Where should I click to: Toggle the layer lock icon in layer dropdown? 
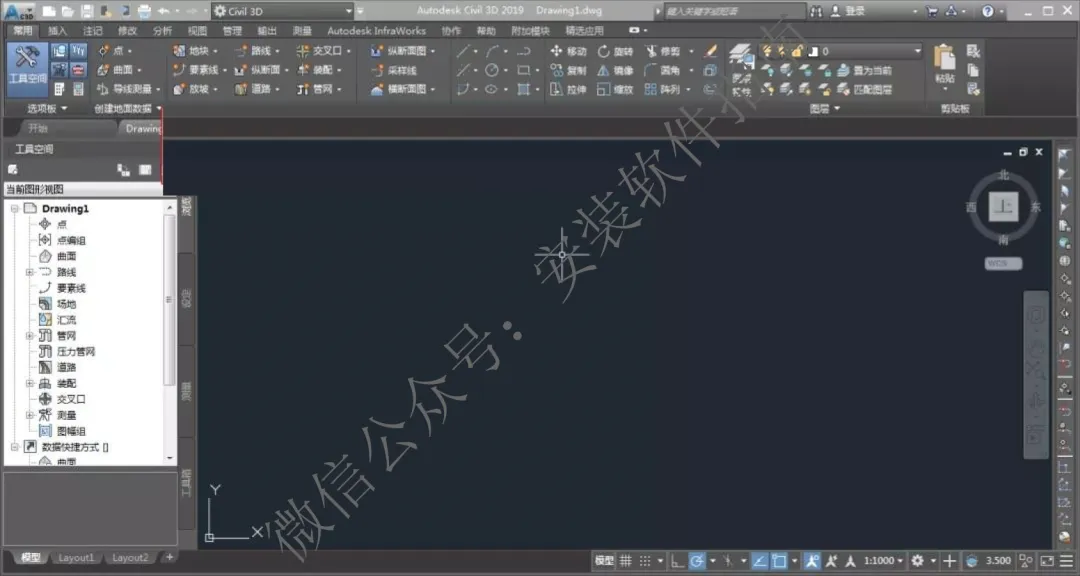(x=797, y=51)
